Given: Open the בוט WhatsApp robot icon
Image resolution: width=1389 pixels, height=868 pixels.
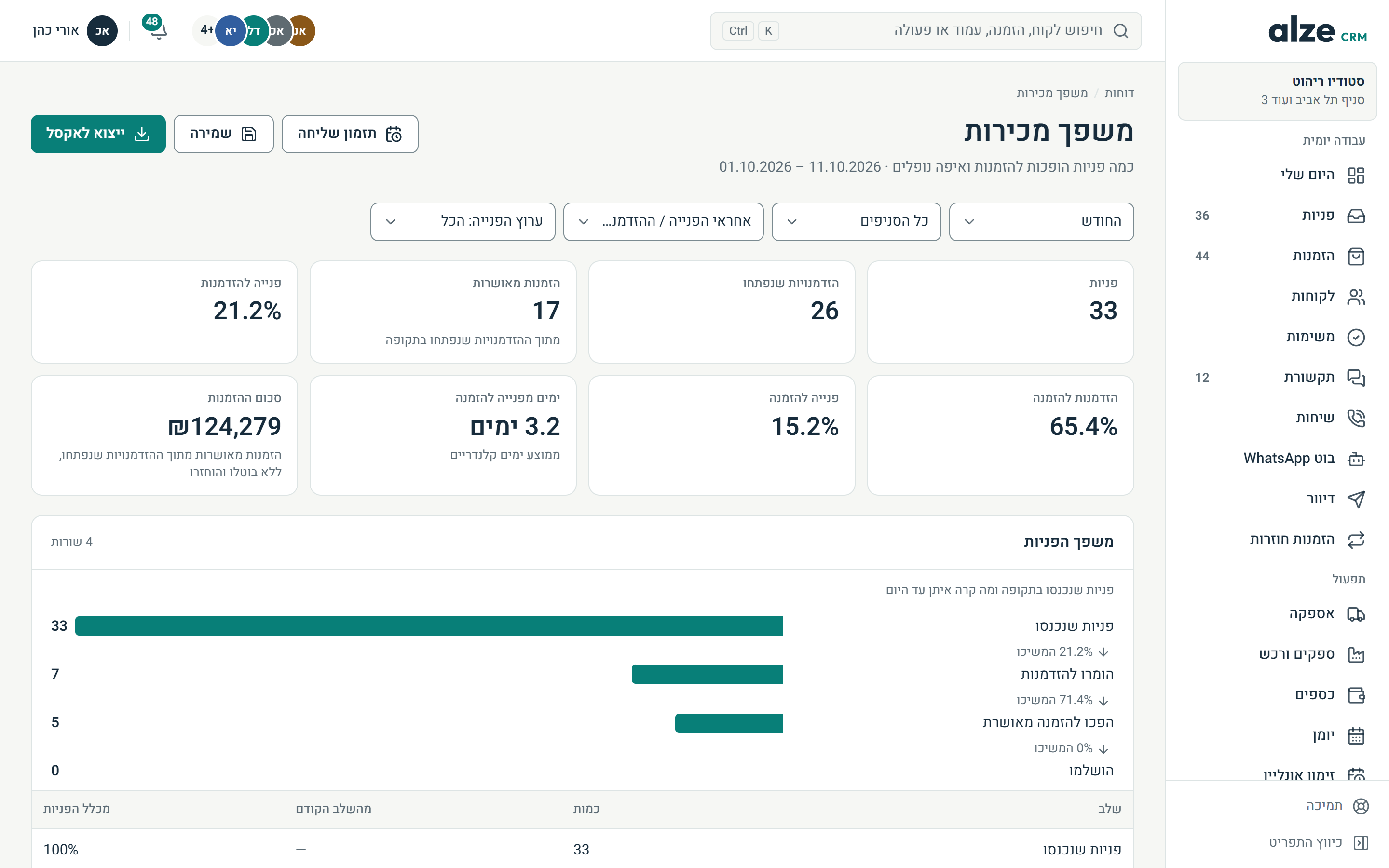Looking at the screenshot, I should [1356, 459].
